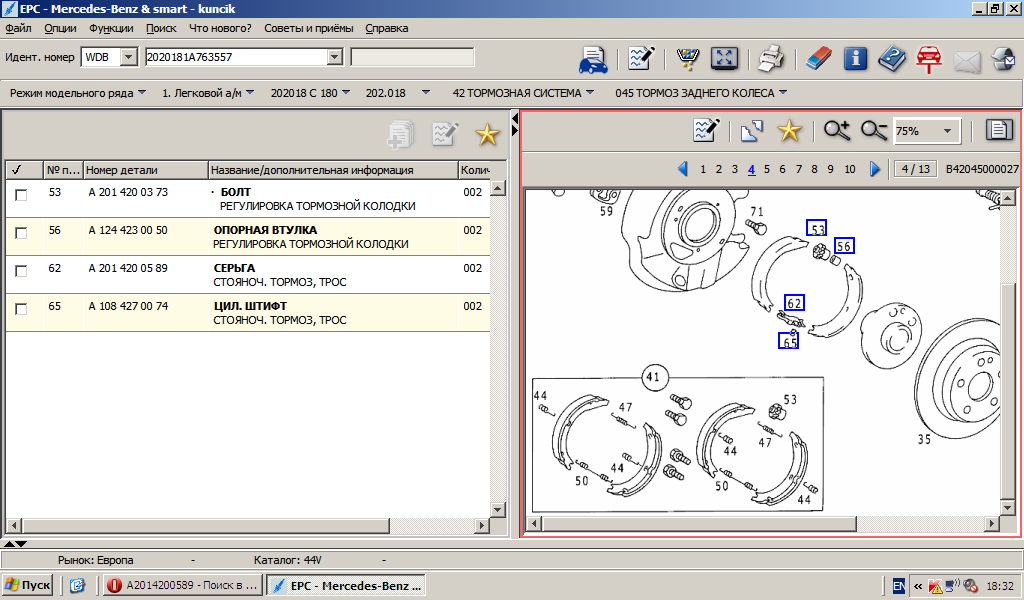Open the Файл menu
The image size is (1024, 600).
click(18, 28)
